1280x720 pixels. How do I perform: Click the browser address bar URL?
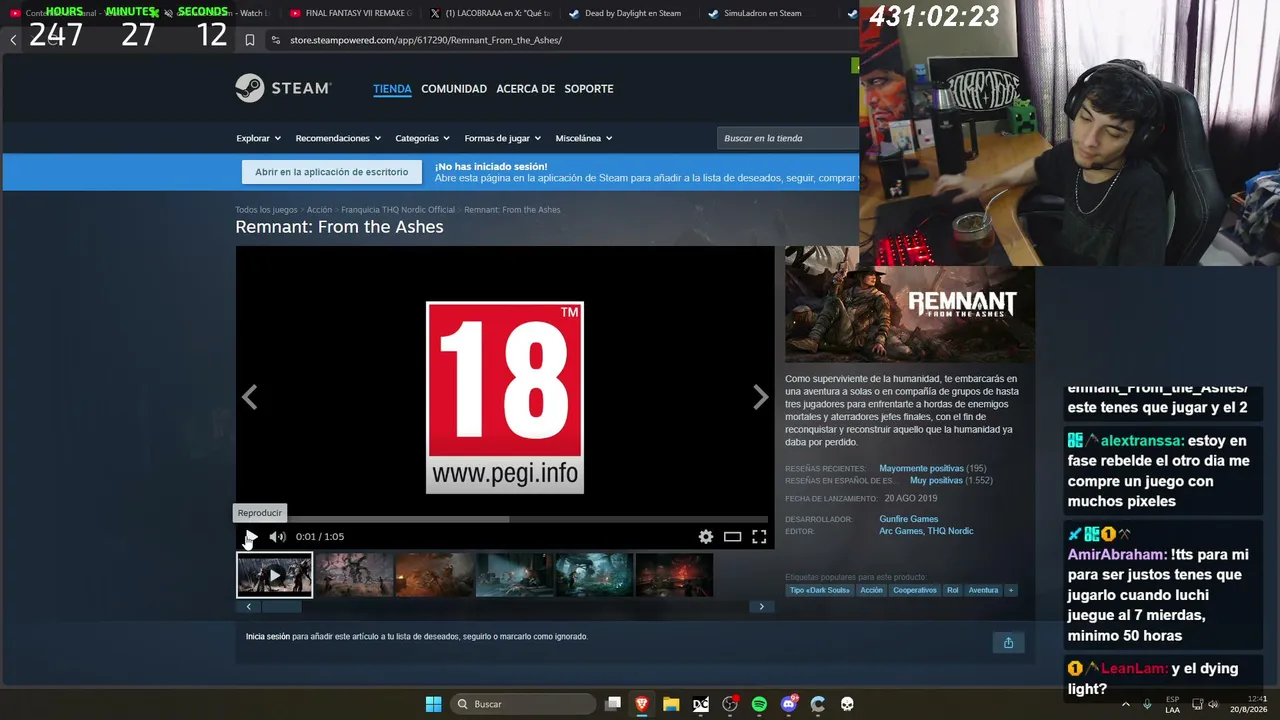click(426, 40)
